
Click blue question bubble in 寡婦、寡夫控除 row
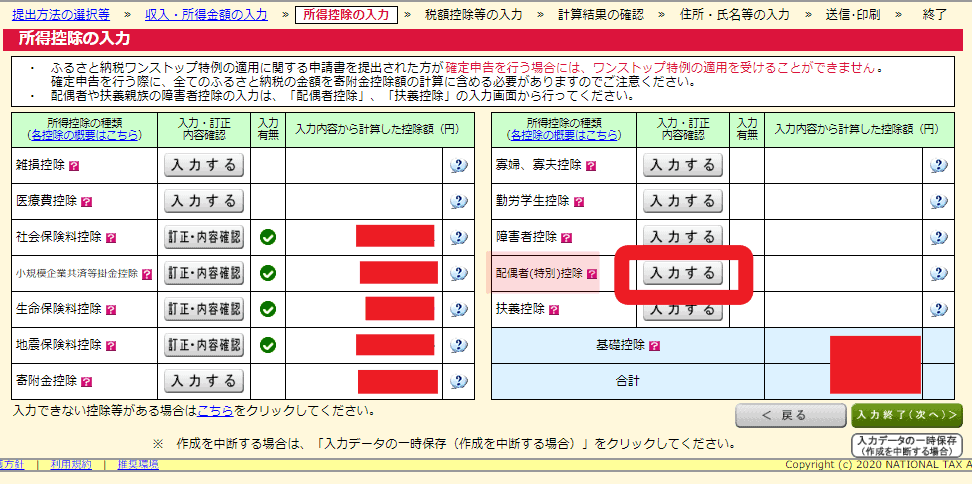pyautogui.click(x=939, y=165)
